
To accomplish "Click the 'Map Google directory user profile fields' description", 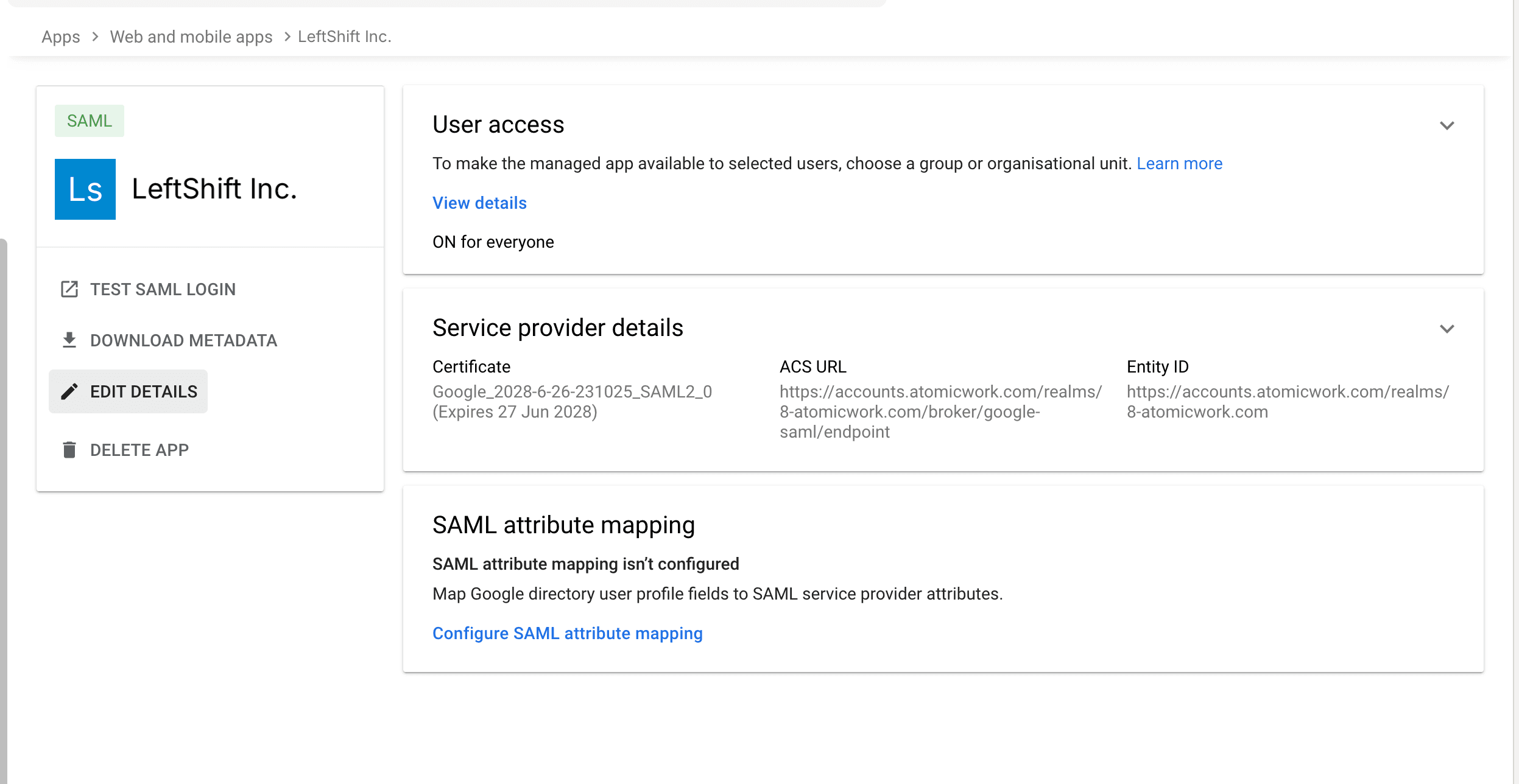I will click(x=717, y=594).
